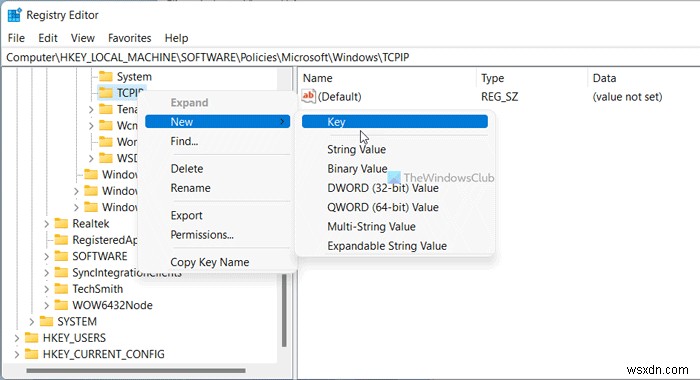Click the WSD folder icon
Image resolution: width=700 pixels, height=380 pixels.
(106, 158)
